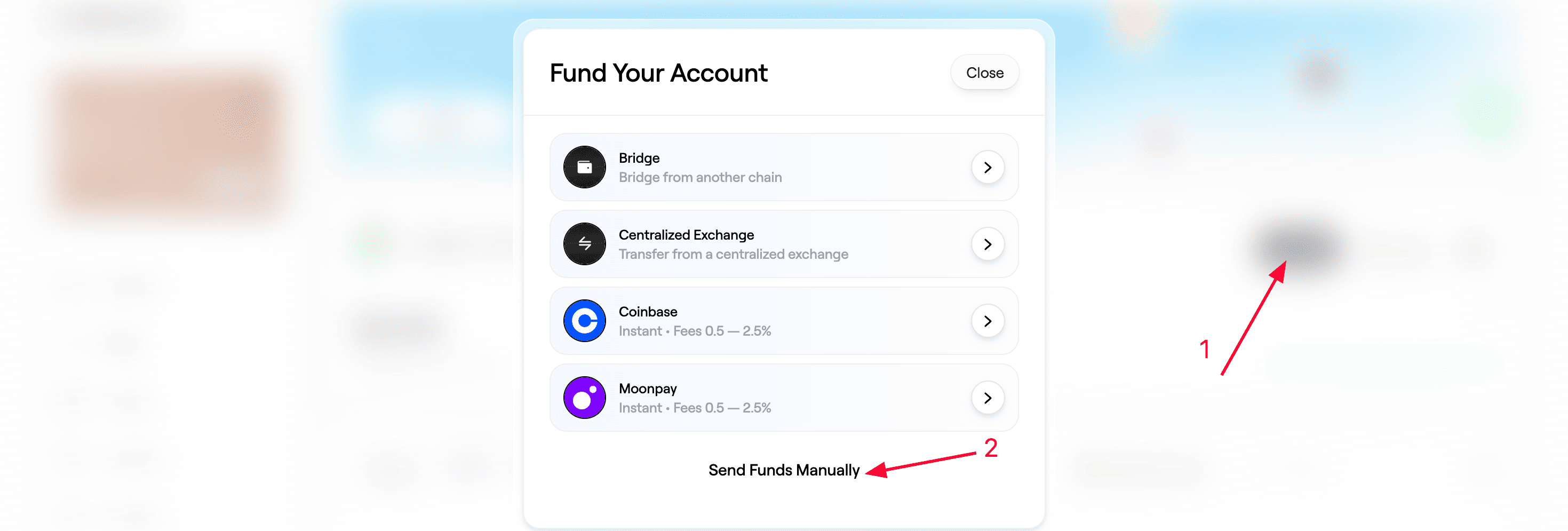Open Centralized Exchange using its chevron
The image size is (1568, 531).
(988, 243)
